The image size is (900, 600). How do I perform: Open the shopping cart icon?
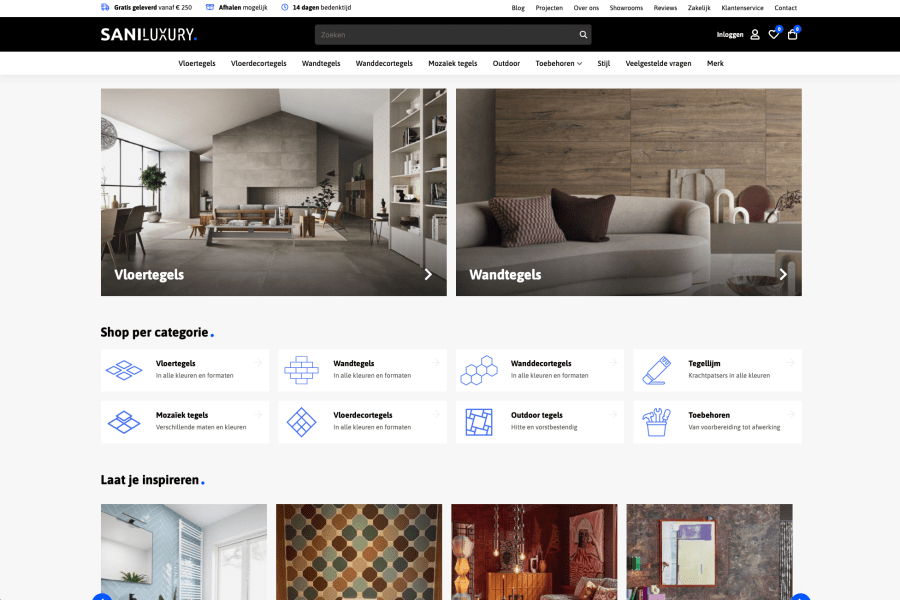[793, 35]
